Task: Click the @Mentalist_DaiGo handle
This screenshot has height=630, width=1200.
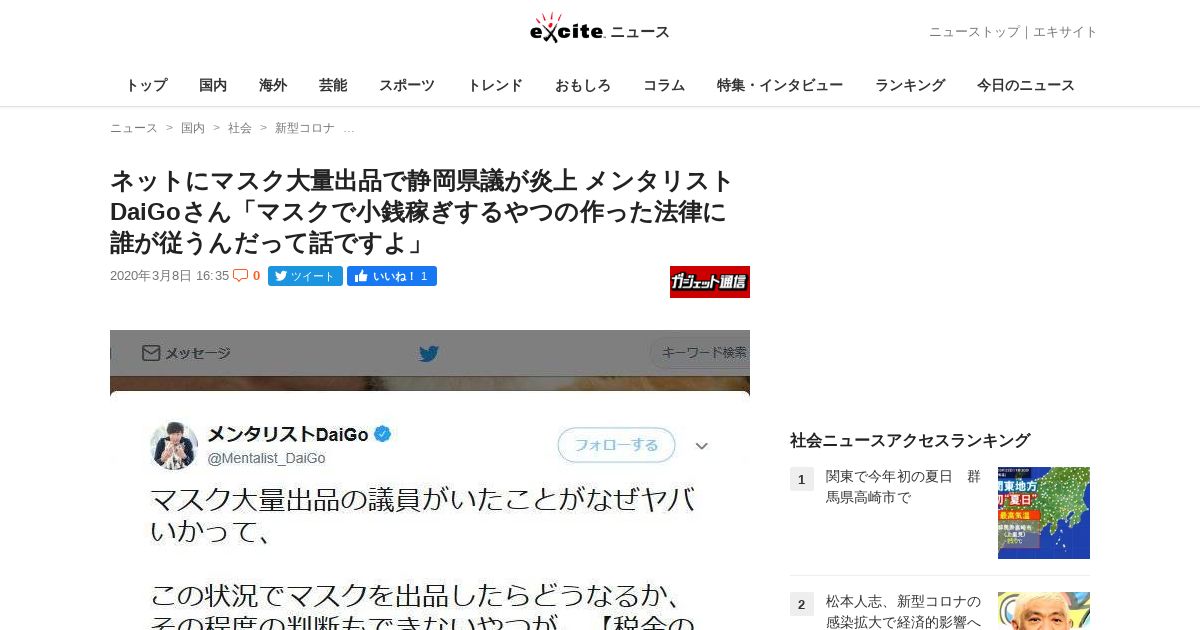Action: point(266,458)
